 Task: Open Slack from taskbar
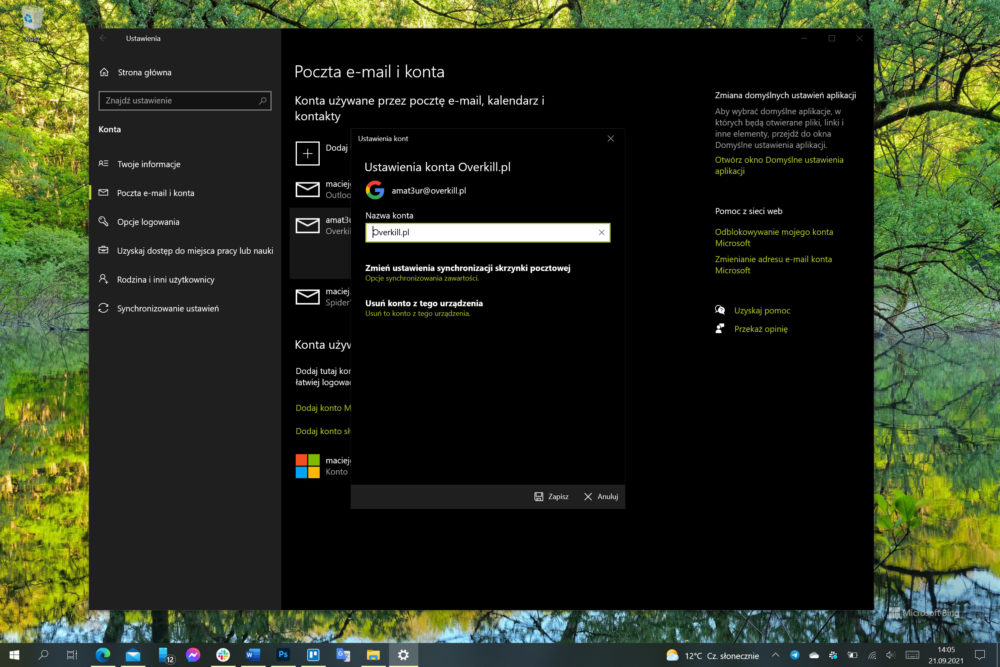pyautogui.click(x=223, y=655)
